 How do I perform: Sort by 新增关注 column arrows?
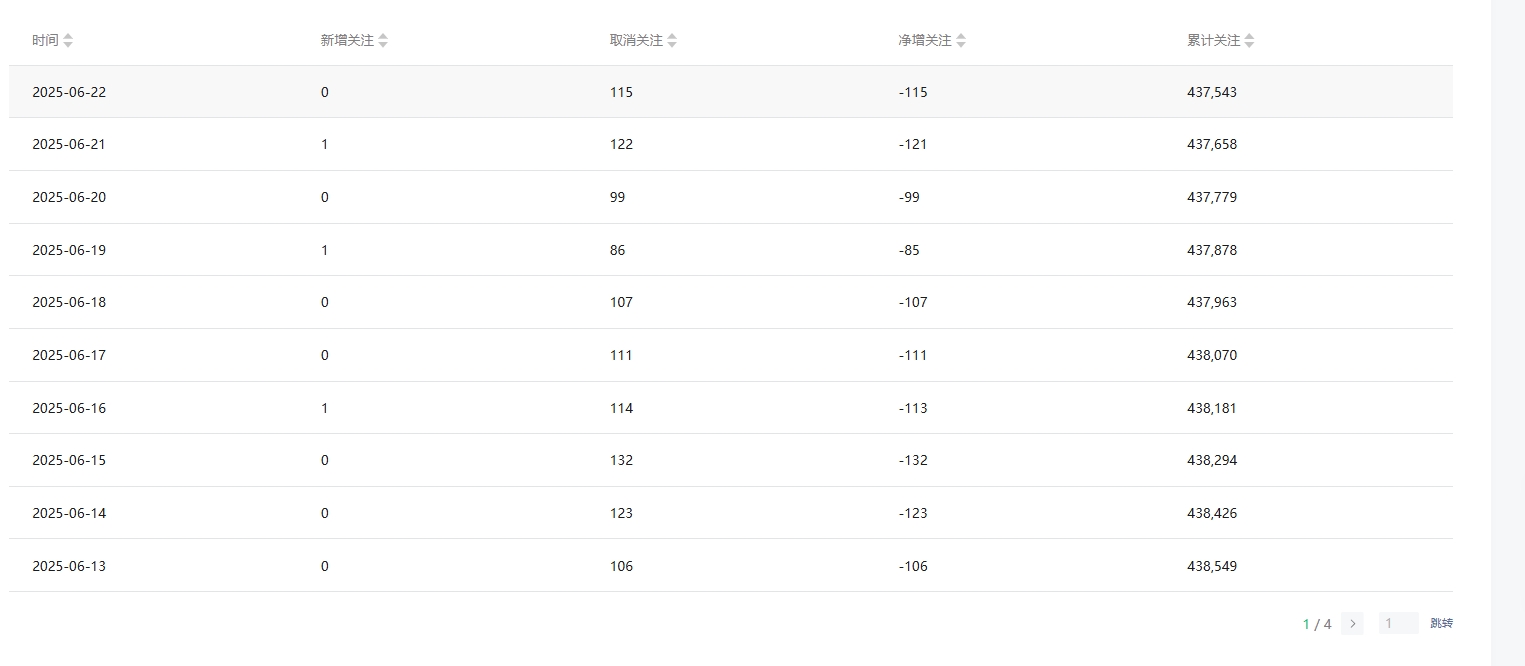pyautogui.click(x=383, y=41)
